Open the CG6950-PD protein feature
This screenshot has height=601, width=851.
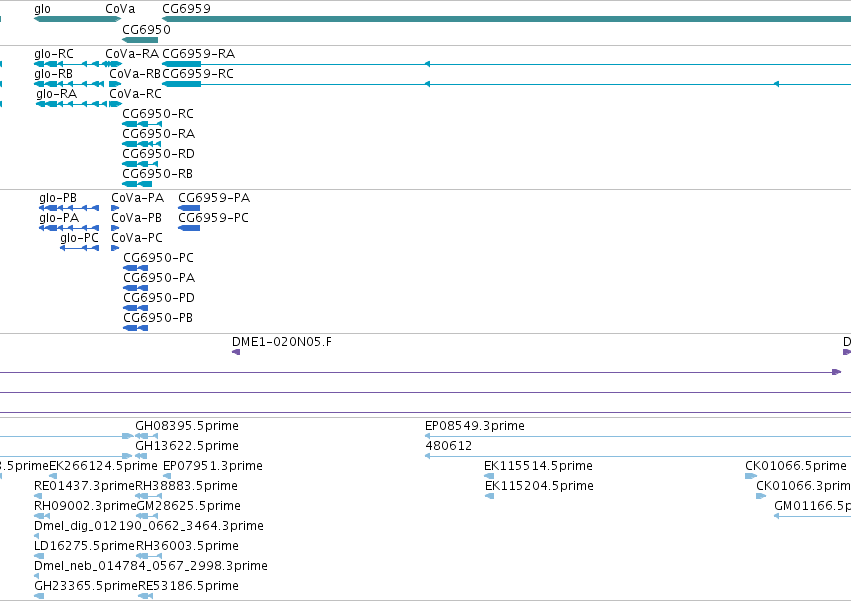159,298
